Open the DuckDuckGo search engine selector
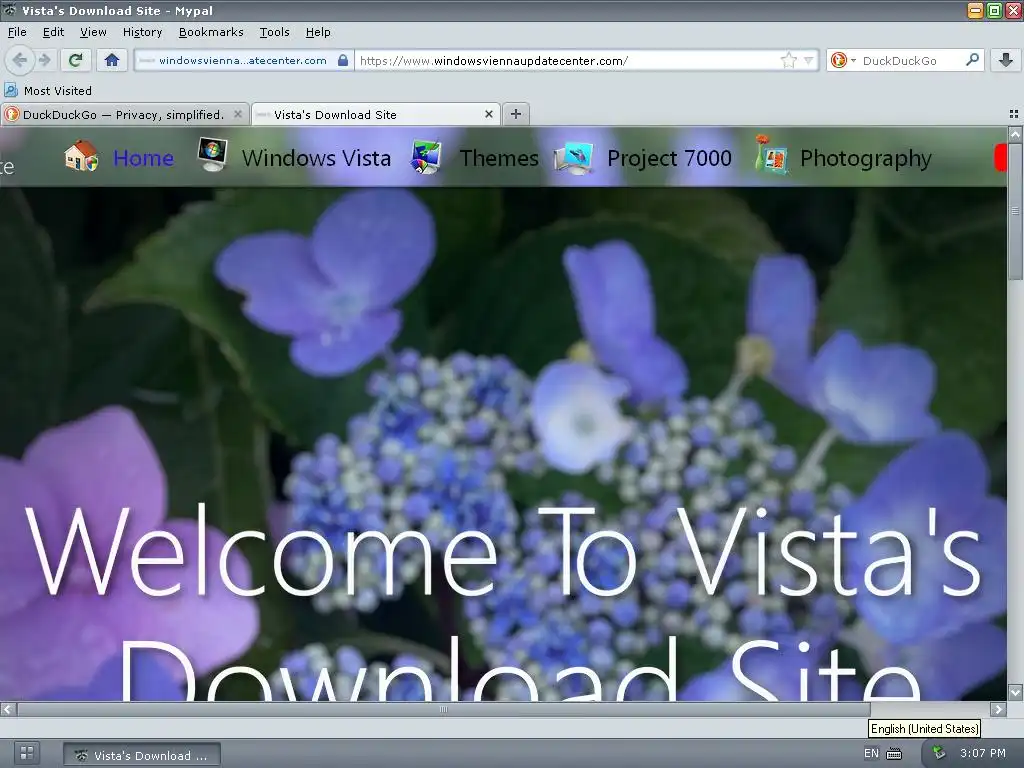 [x=842, y=61]
